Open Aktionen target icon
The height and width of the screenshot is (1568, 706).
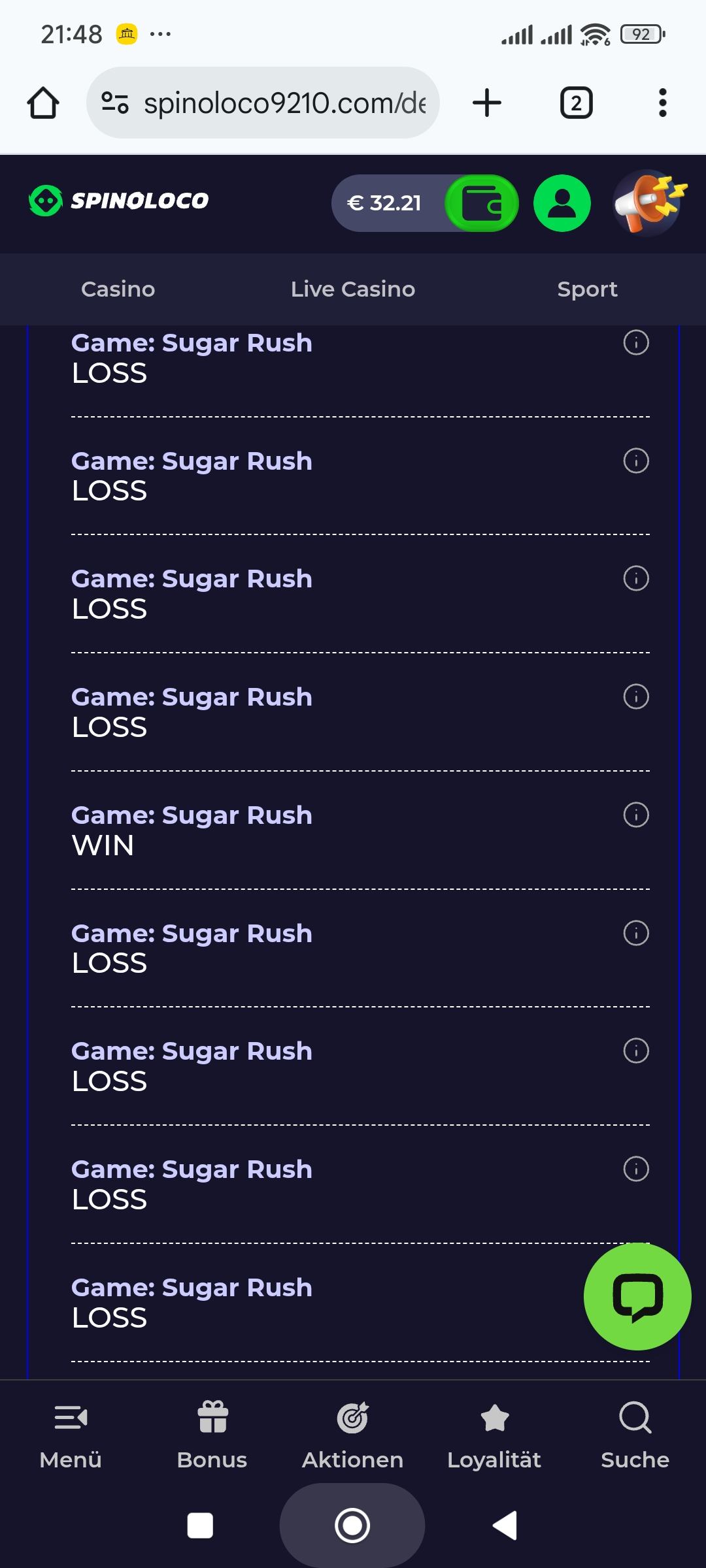click(x=353, y=1418)
